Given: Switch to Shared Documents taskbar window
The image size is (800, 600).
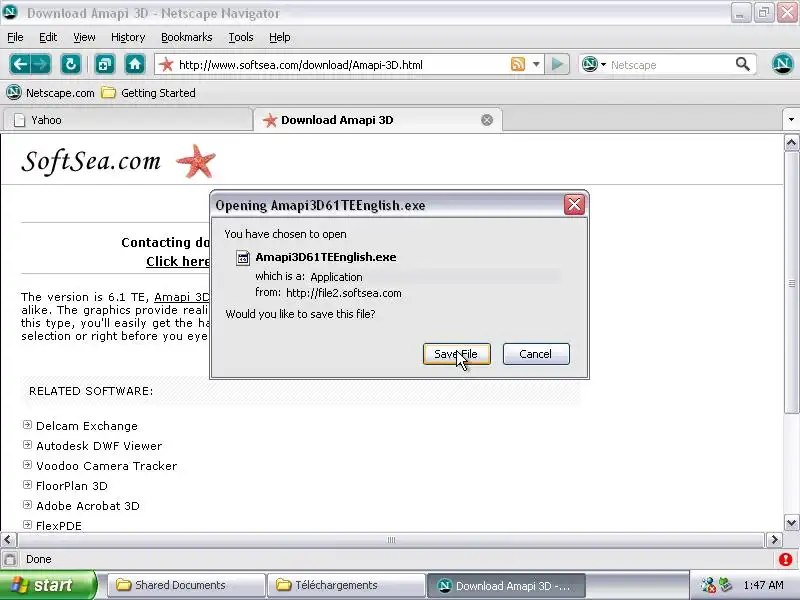Looking at the screenshot, I should [187, 585].
